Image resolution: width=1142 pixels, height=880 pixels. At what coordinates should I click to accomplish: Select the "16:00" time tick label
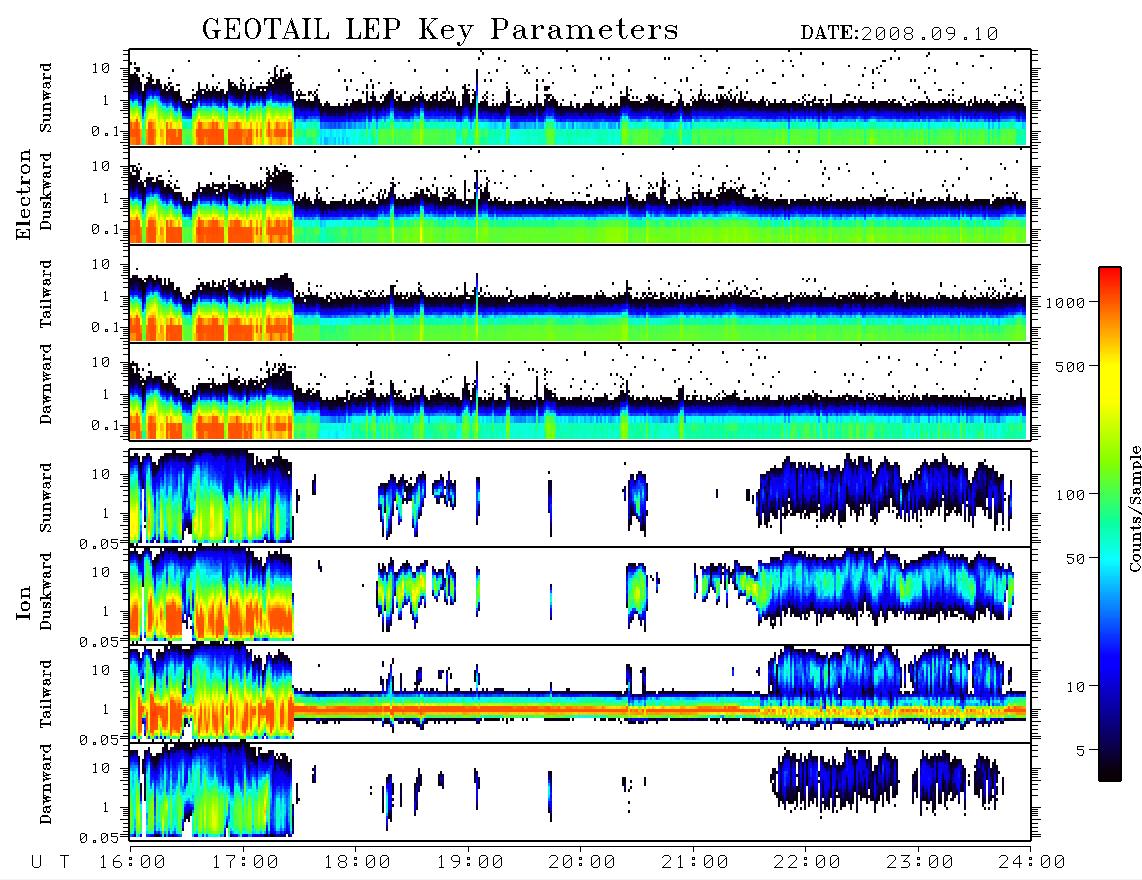pyautogui.click(x=132, y=863)
